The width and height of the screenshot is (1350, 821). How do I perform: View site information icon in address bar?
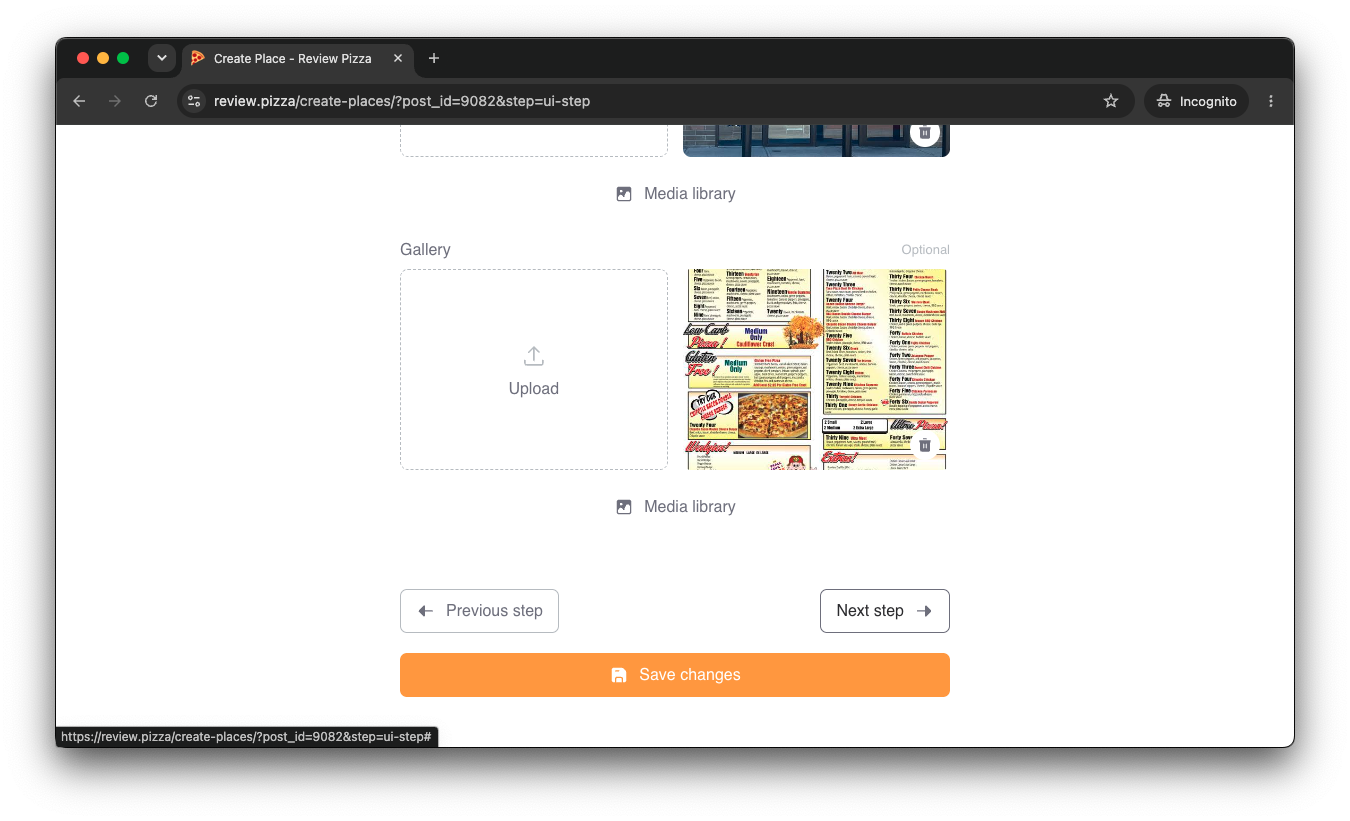(195, 101)
